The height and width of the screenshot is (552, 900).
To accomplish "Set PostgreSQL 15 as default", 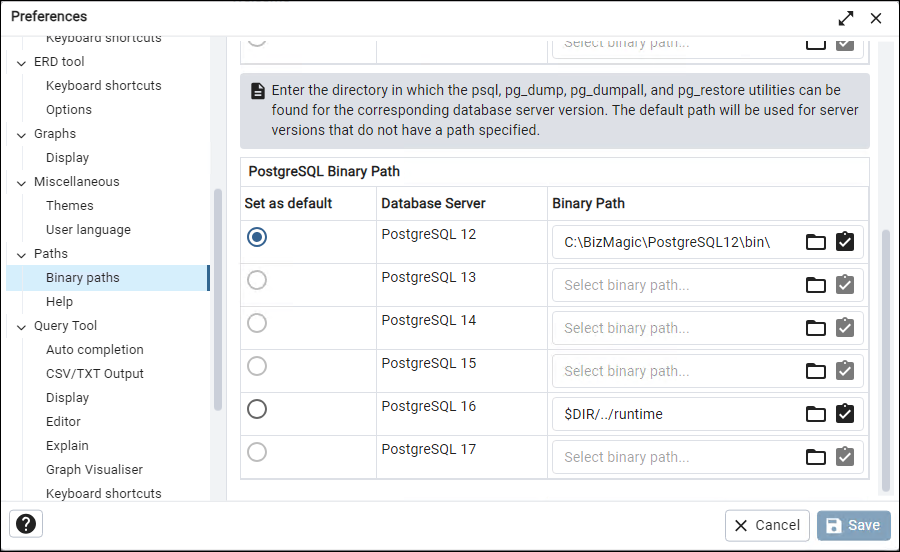I will click(257, 366).
